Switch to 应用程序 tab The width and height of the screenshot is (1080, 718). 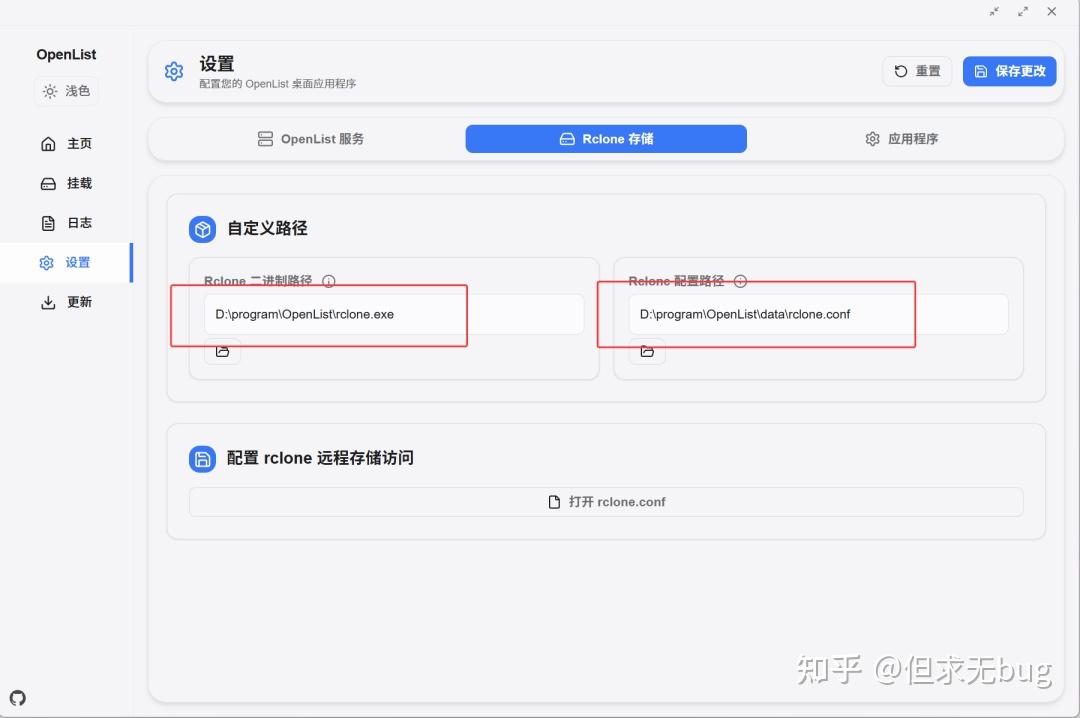tap(902, 139)
